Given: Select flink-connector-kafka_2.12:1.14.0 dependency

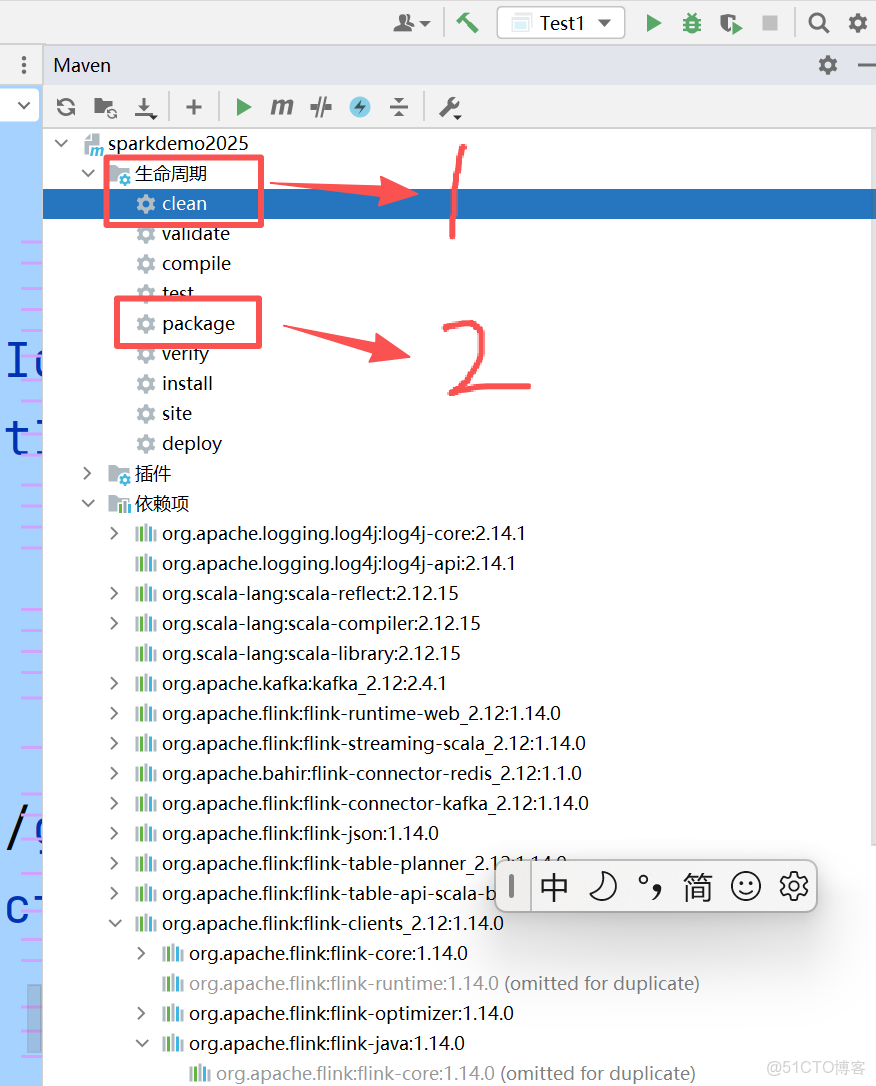Looking at the screenshot, I should click(375, 803).
